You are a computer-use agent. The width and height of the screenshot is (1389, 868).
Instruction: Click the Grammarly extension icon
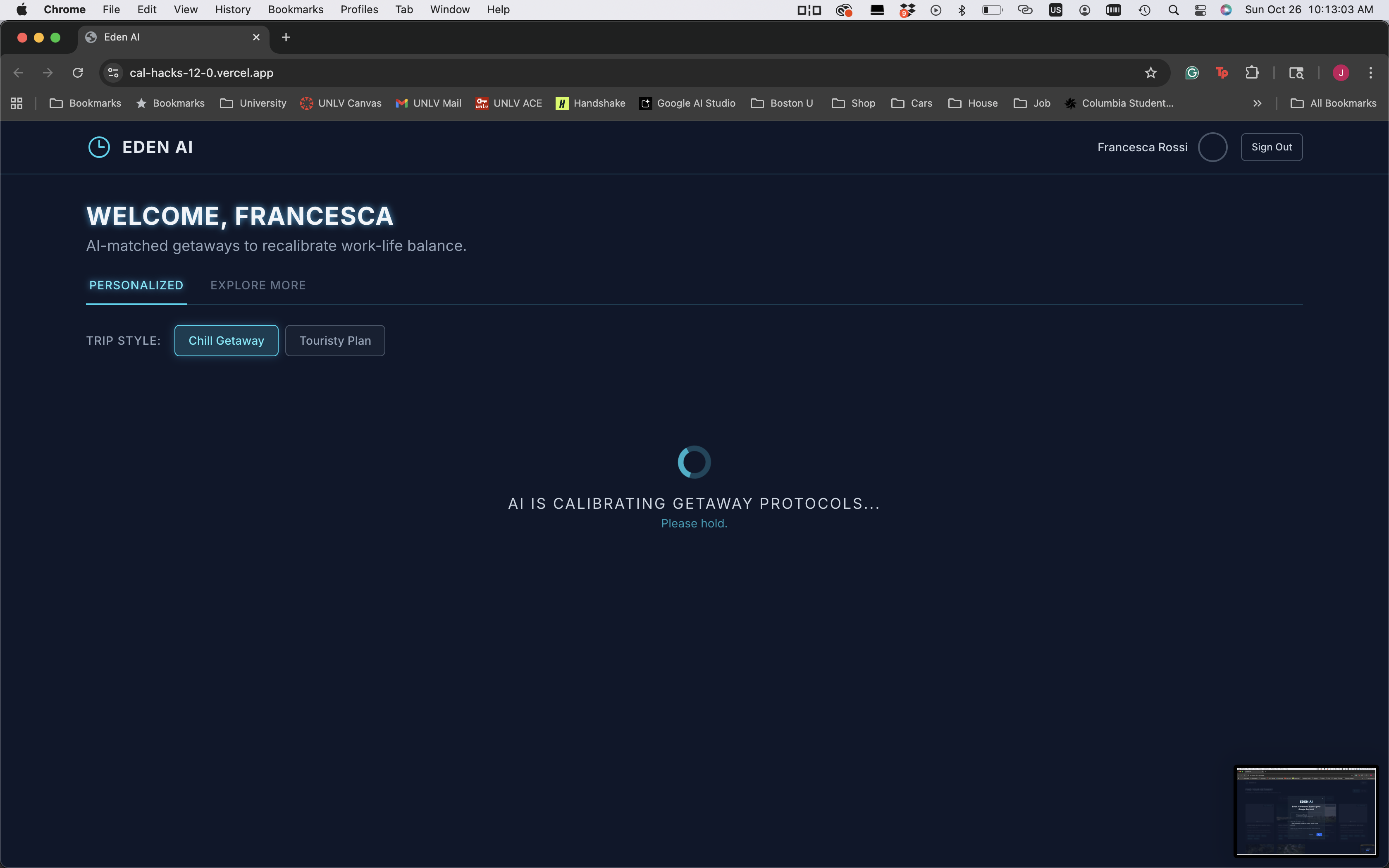[x=1192, y=73]
